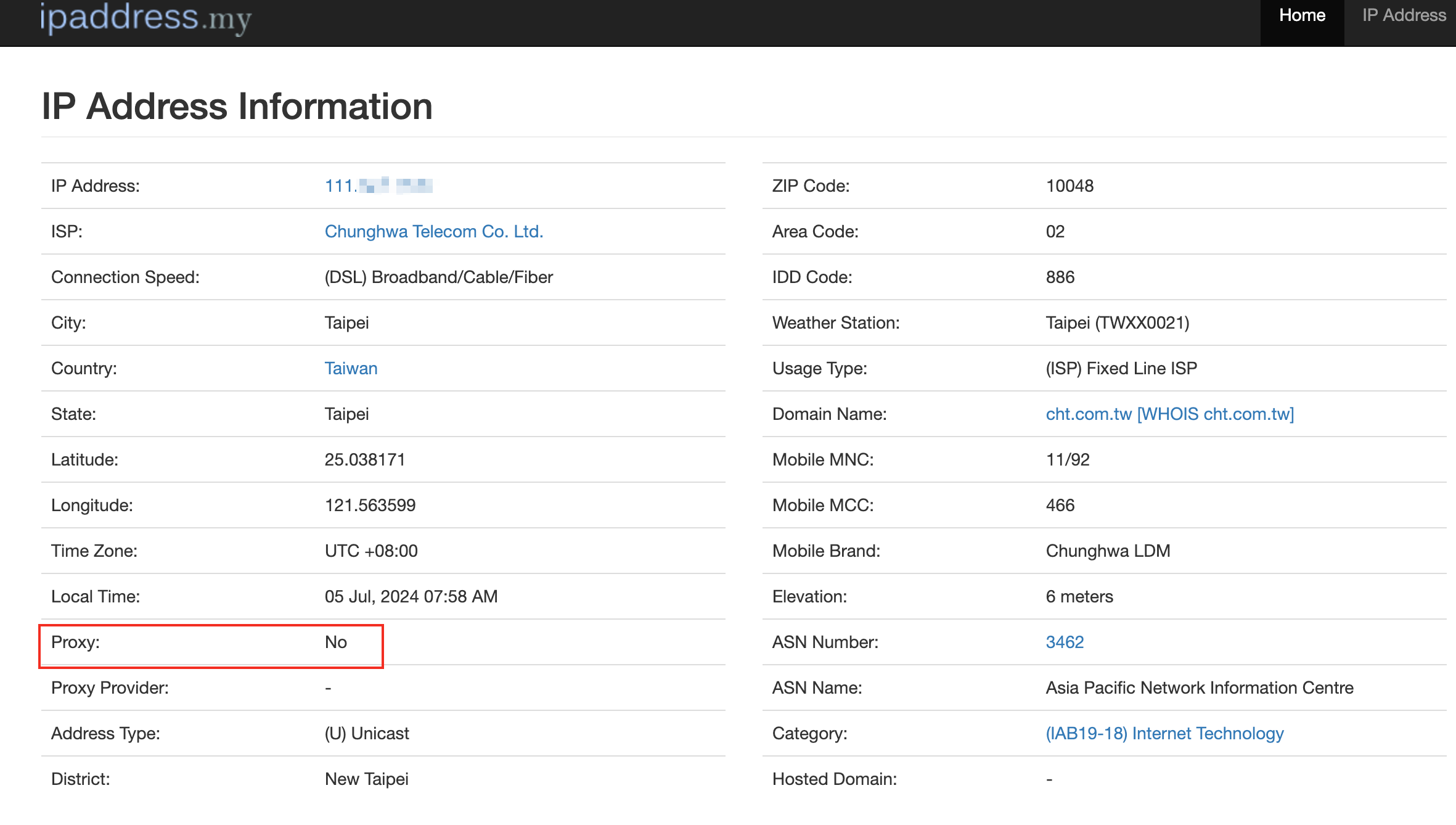Open the IAB19-18 Internet Technology category link

tap(1164, 733)
